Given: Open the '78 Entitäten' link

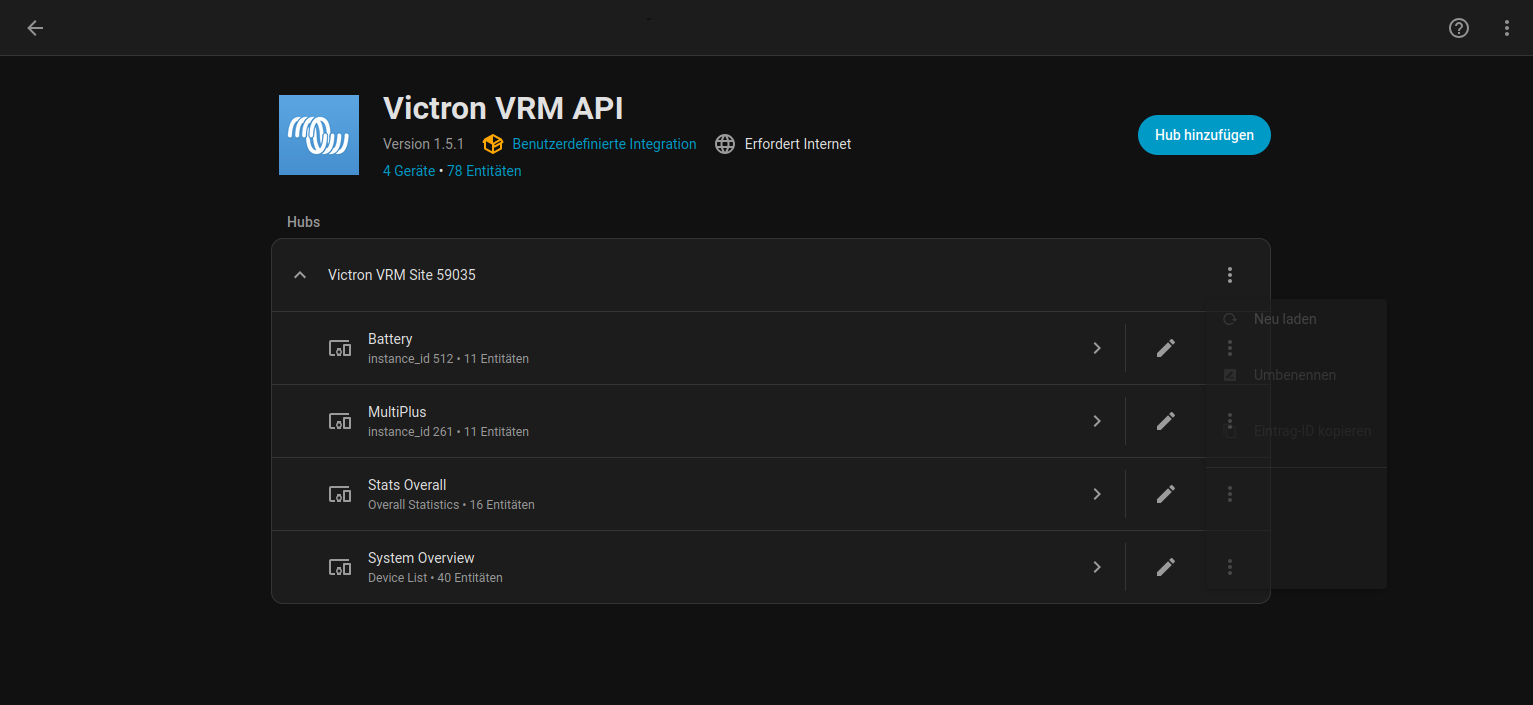Looking at the screenshot, I should click(484, 171).
